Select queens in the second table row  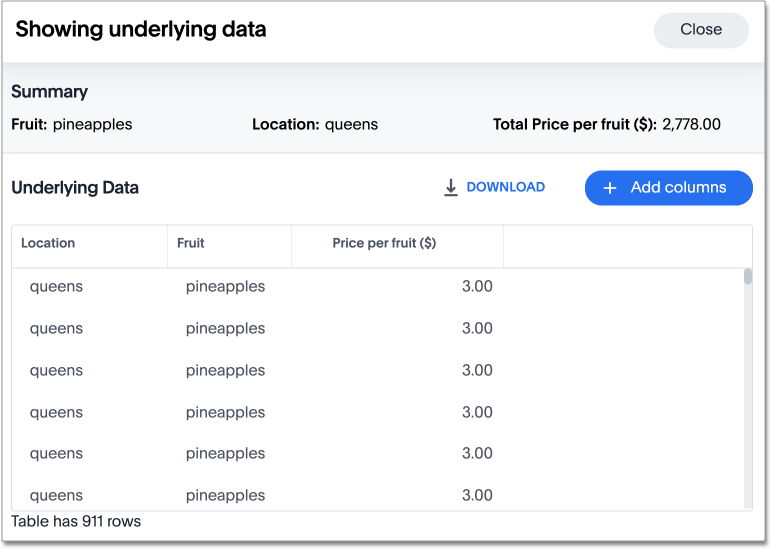56,328
